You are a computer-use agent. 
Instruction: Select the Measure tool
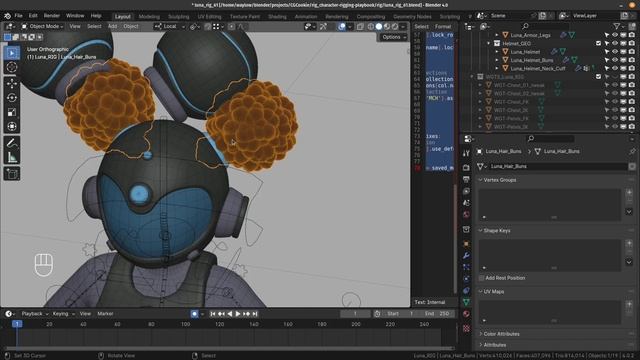click(x=11, y=157)
